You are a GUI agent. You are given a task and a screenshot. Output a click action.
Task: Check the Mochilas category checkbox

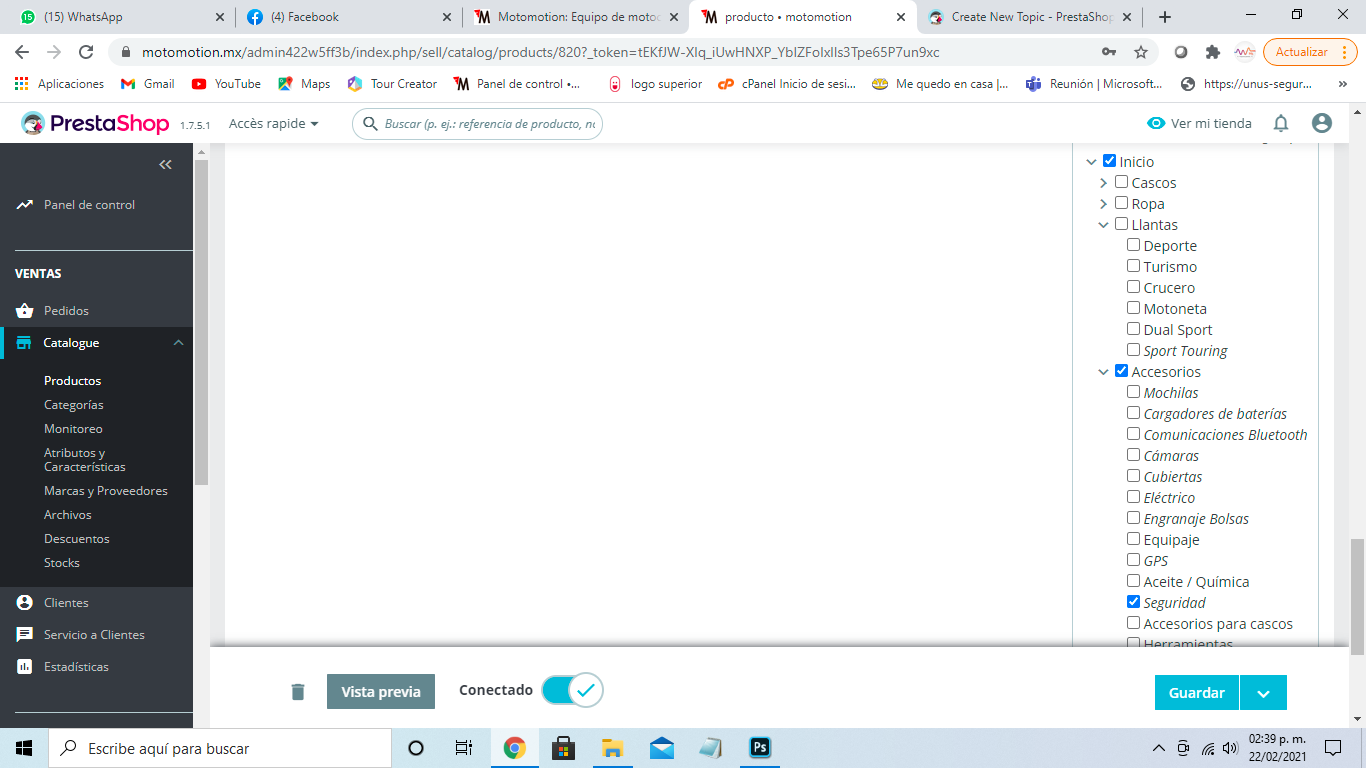[x=1133, y=392]
